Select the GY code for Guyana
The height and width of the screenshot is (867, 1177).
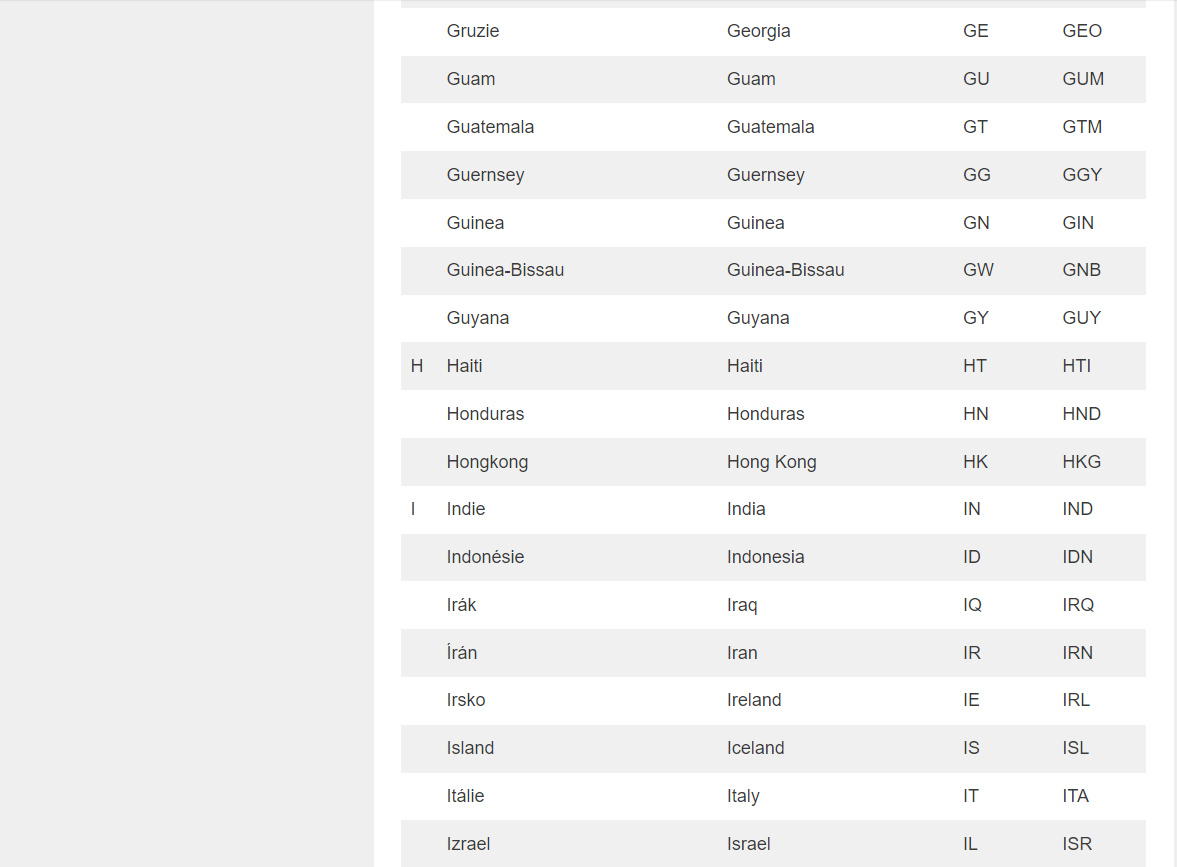point(975,318)
